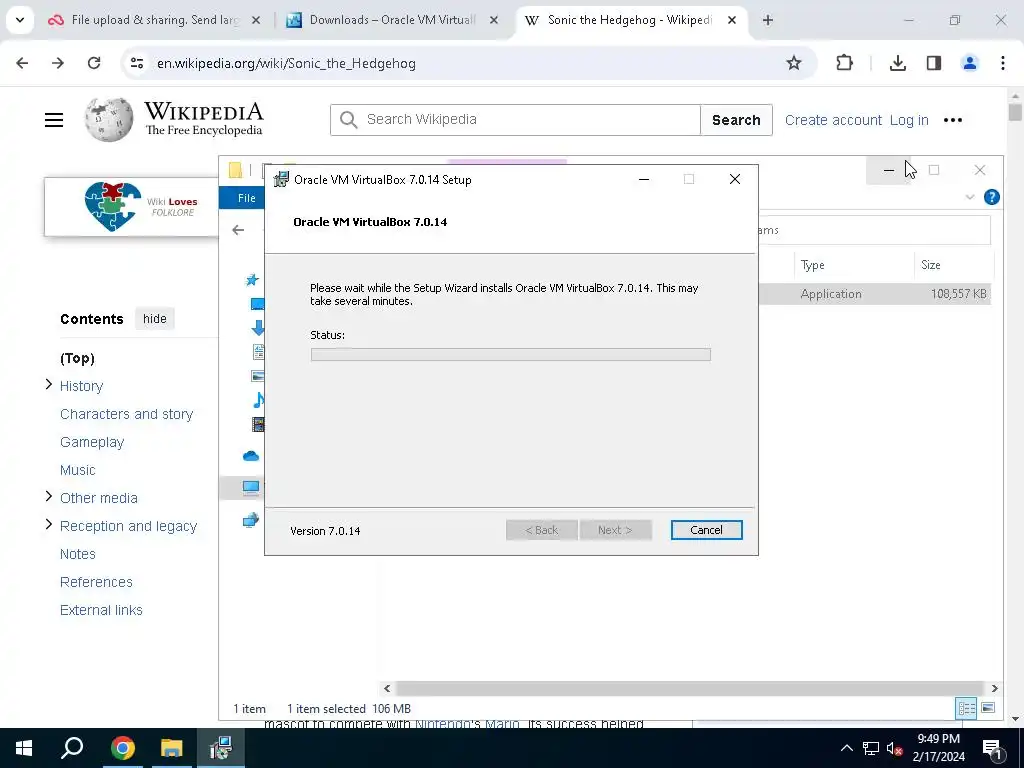The height and width of the screenshot is (768, 1024).
Task: Expand Other media section in Contents
Action: click(x=48, y=496)
